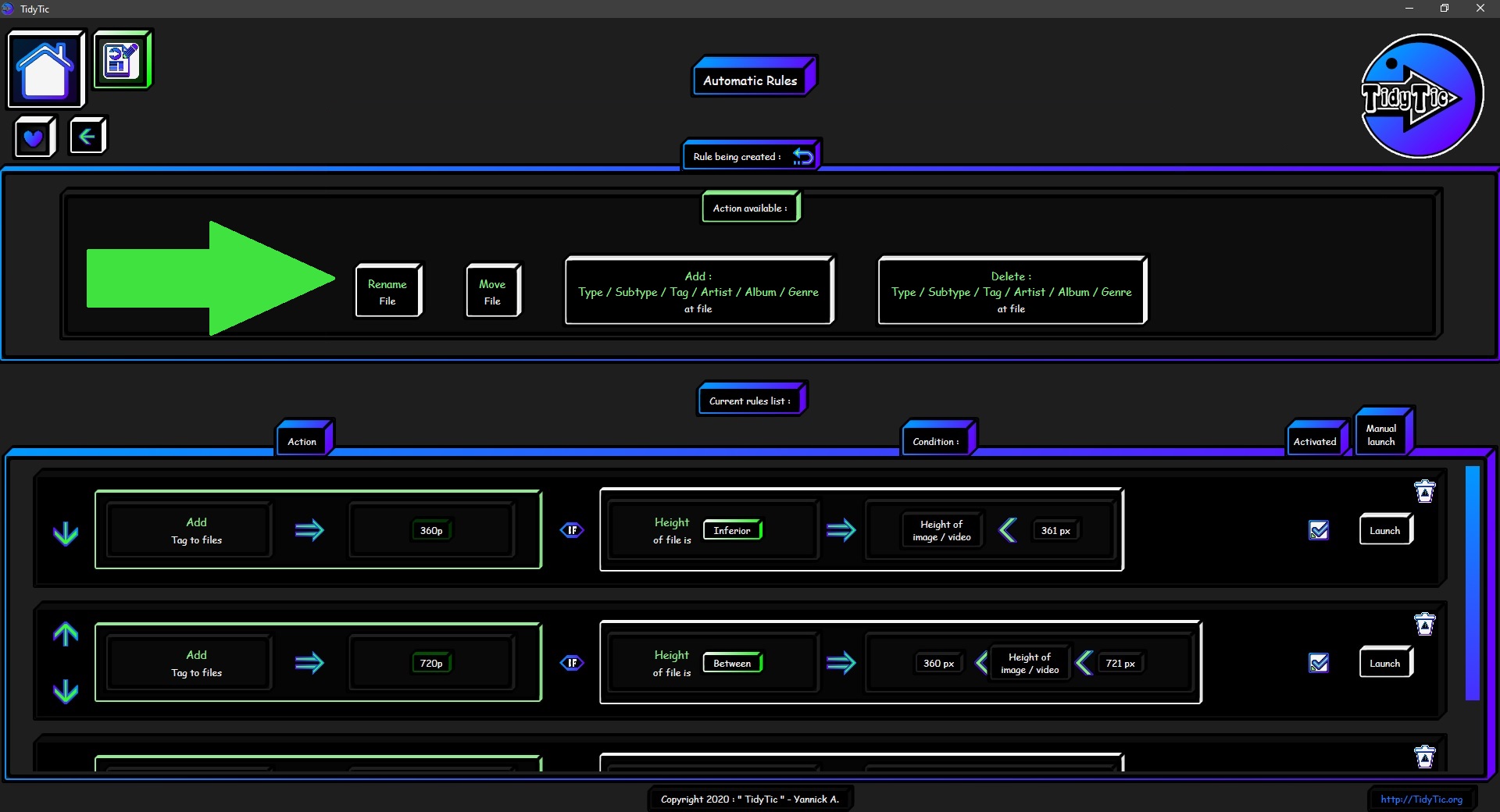Image resolution: width=1500 pixels, height=812 pixels.
Task: Choose Add Type/Subtype/Tag at file action
Action: point(699,290)
